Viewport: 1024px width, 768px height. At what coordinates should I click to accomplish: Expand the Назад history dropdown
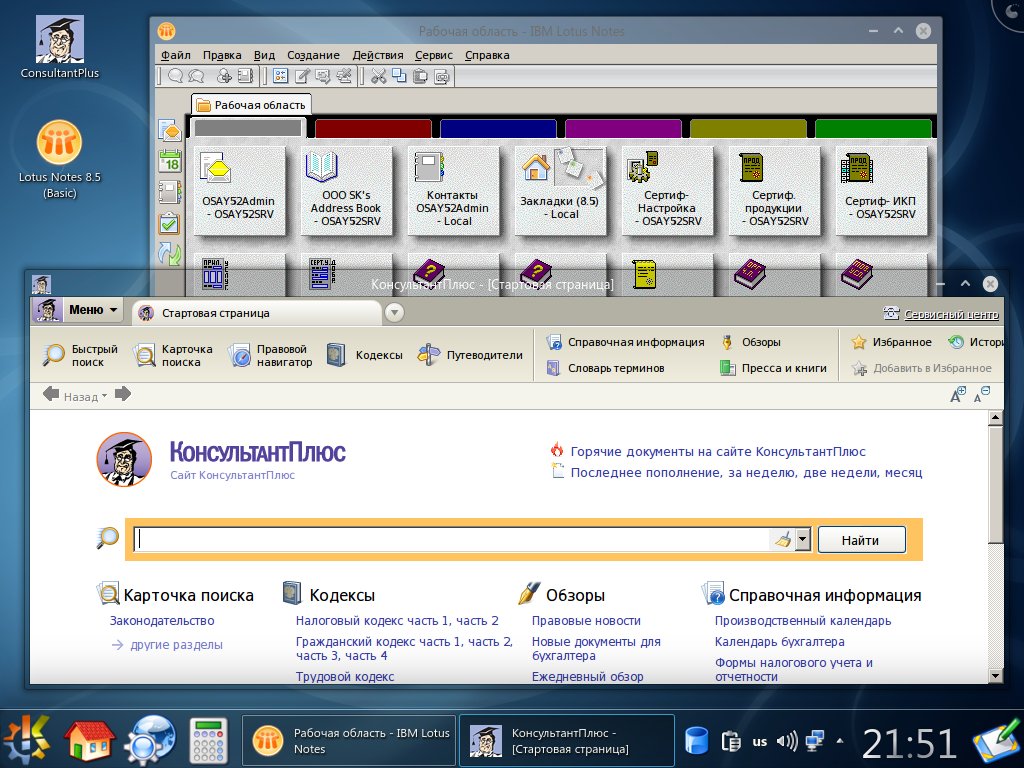(104, 397)
